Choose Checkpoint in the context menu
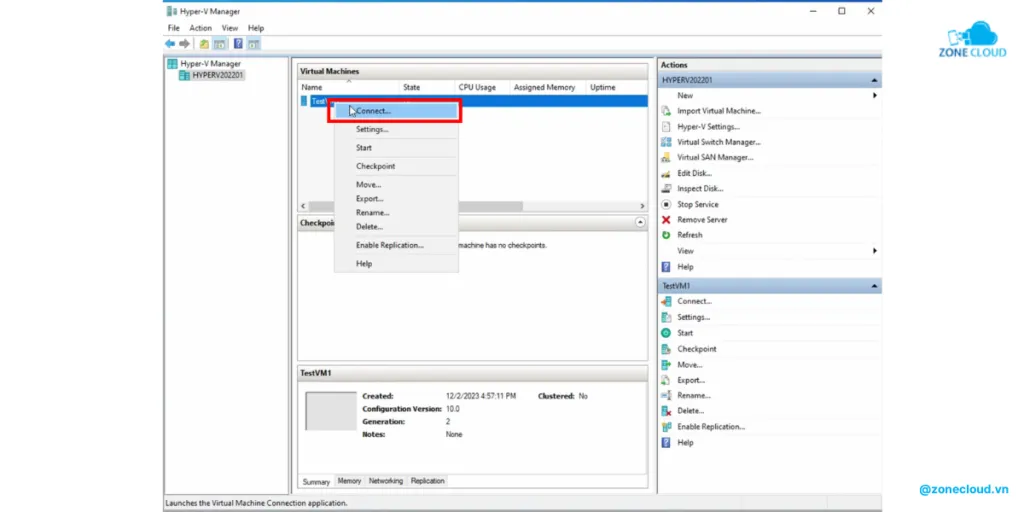This screenshot has width=1024, height=512. coord(396,166)
